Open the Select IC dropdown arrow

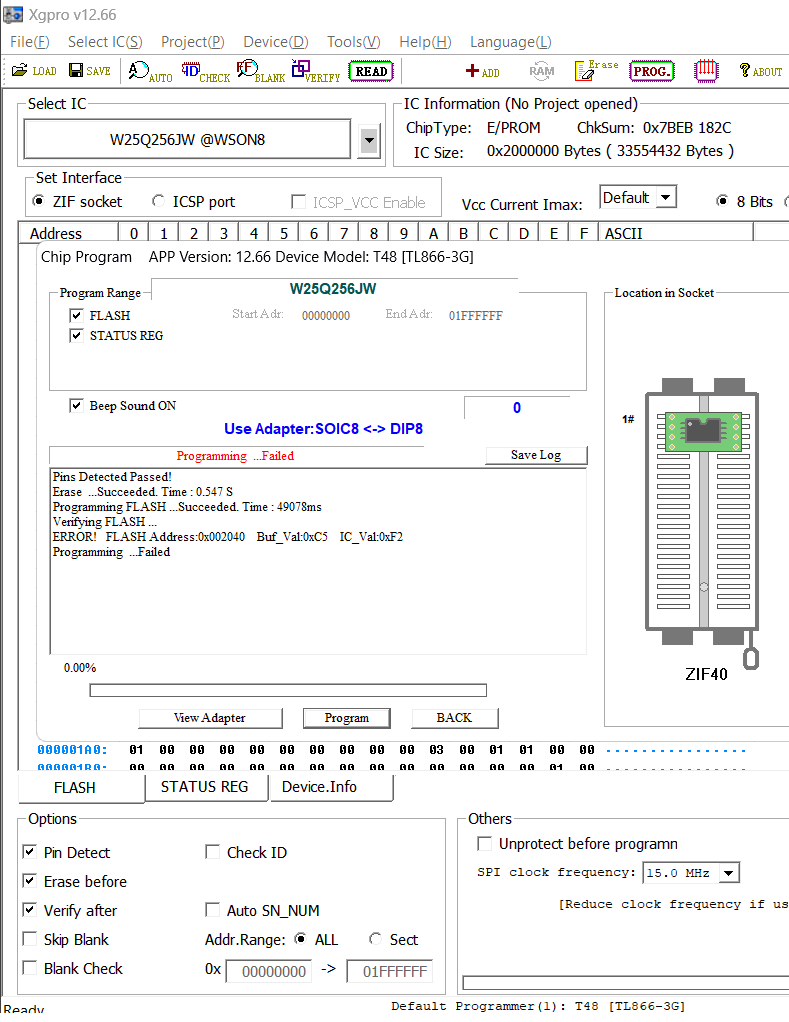pos(369,139)
